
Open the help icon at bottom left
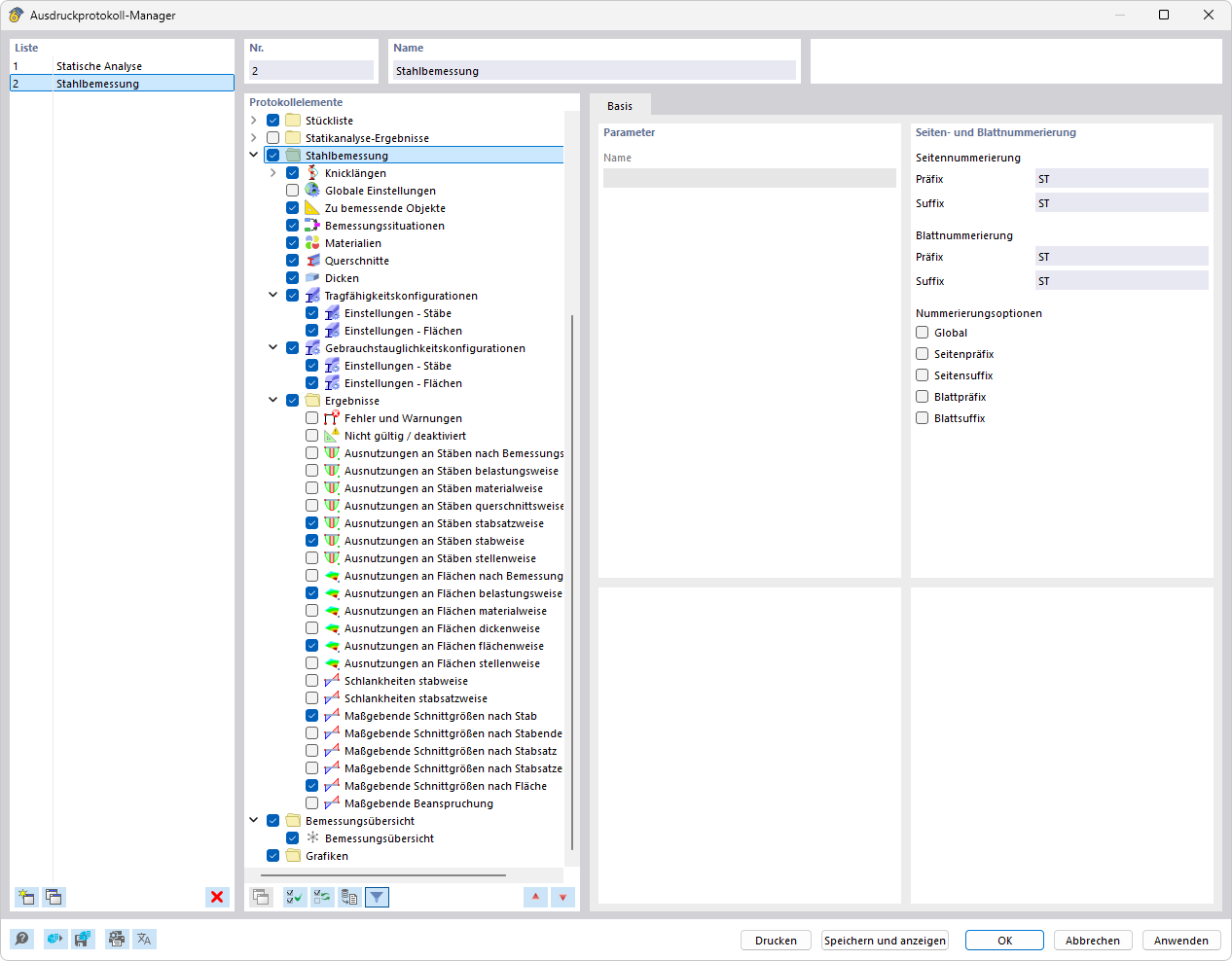coord(22,939)
